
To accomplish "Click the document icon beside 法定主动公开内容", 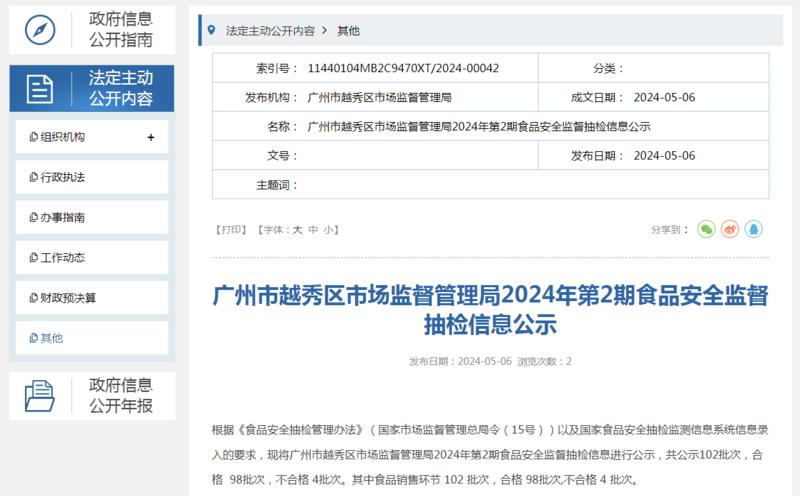I will click(40, 89).
